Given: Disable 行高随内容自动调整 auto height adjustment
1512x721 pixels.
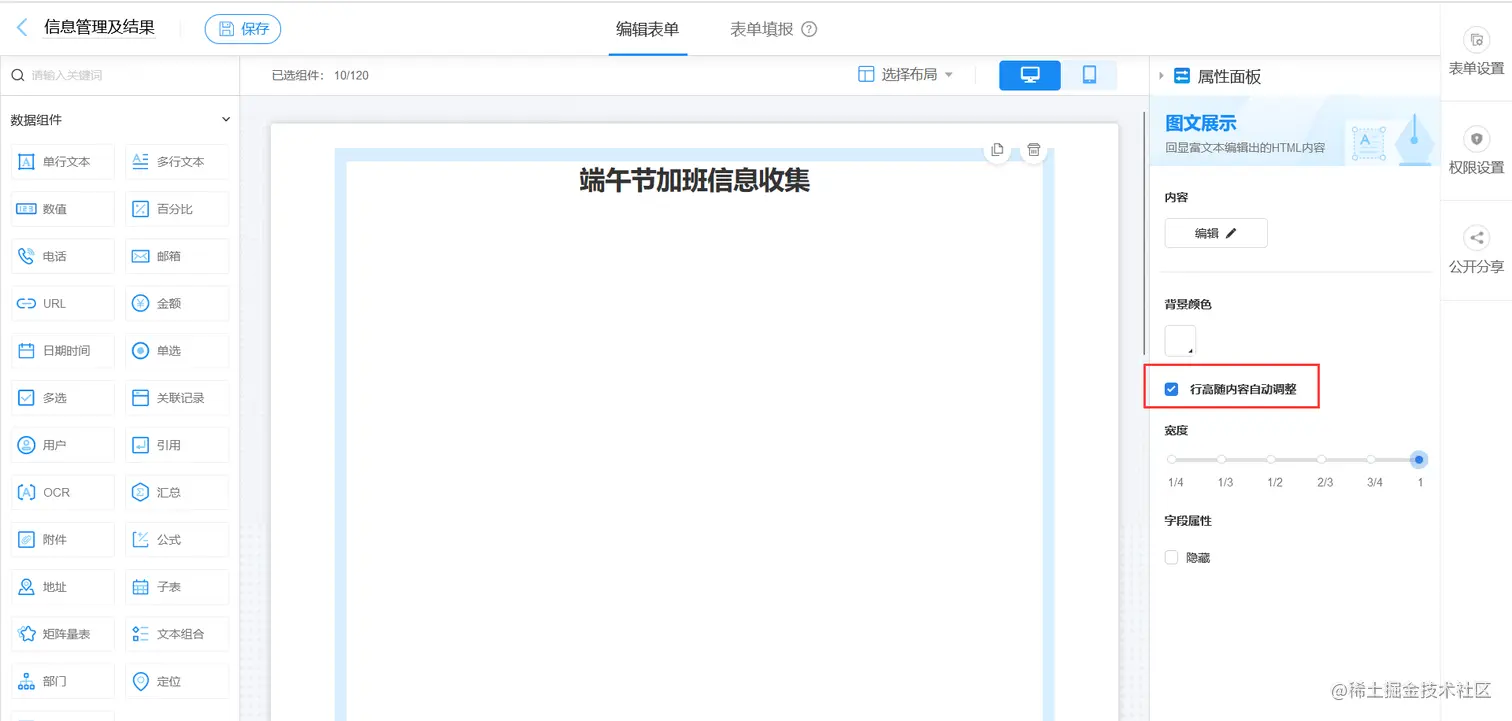Looking at the screenshot, I should tap(1171, 389).
